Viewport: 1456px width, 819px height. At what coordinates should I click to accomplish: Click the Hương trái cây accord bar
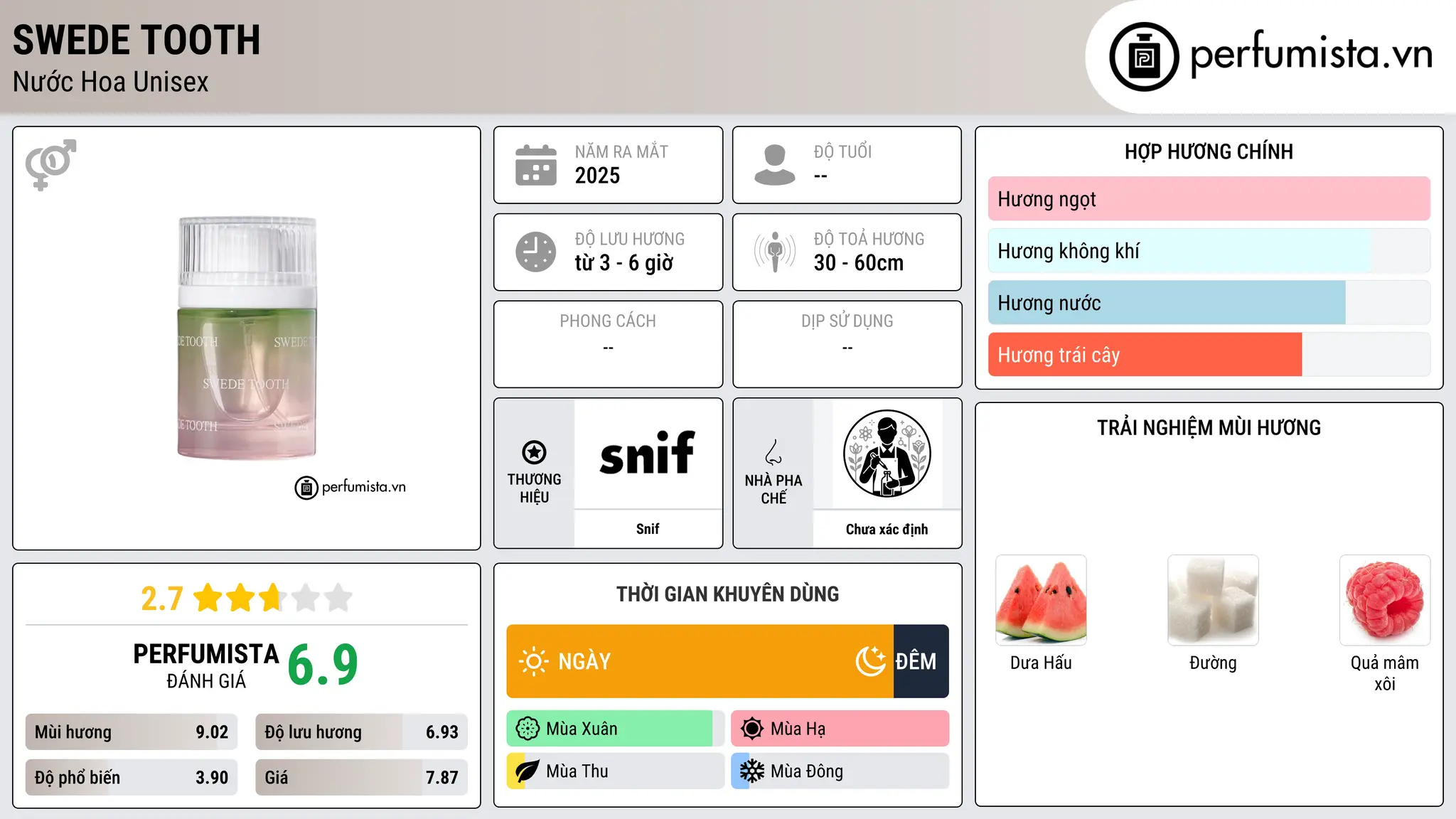[x=1209, y=355]
